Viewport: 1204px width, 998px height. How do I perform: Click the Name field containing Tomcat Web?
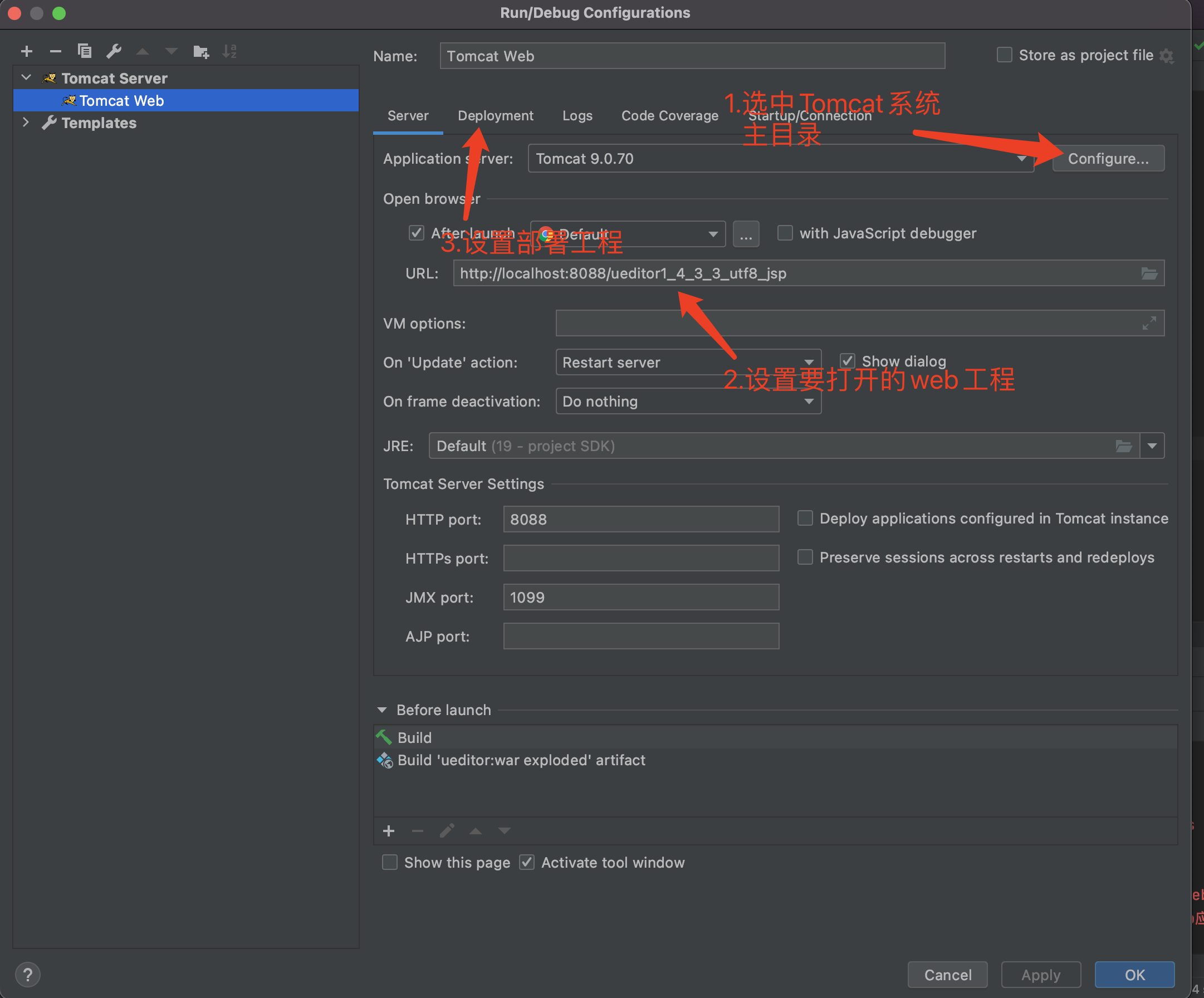click(692, 56)
